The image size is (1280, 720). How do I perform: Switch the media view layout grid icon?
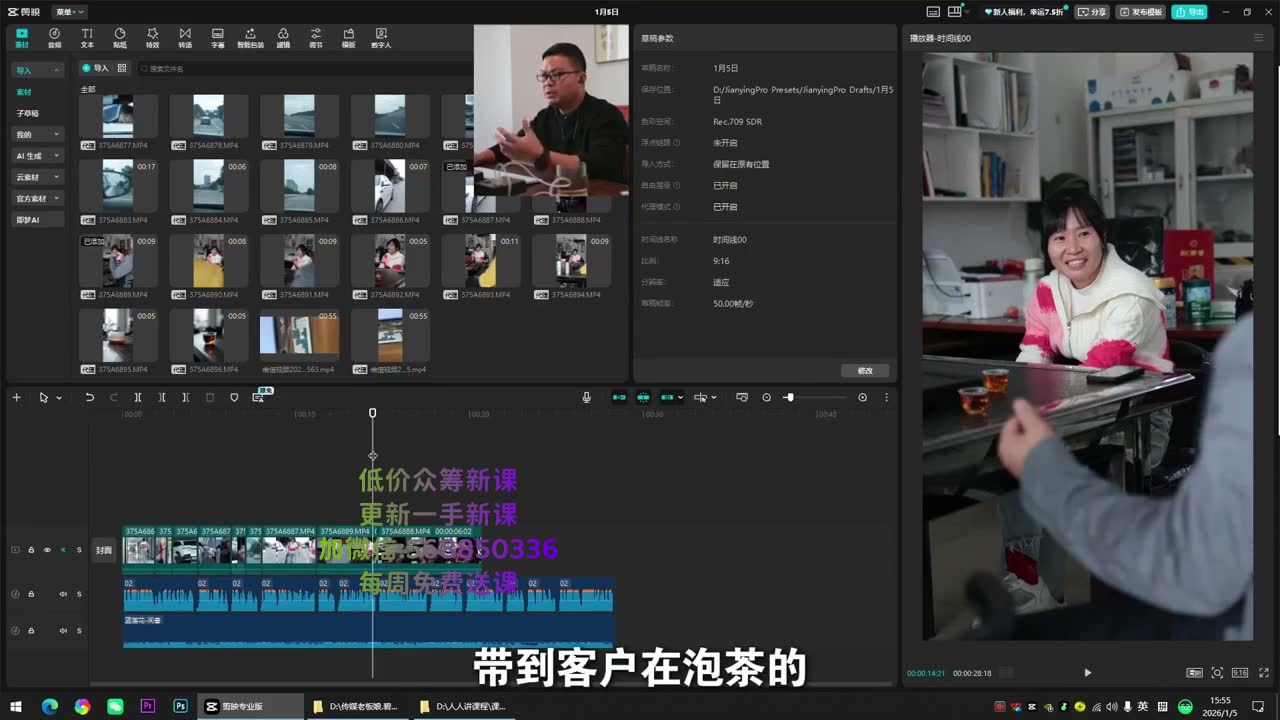(122, 68)
